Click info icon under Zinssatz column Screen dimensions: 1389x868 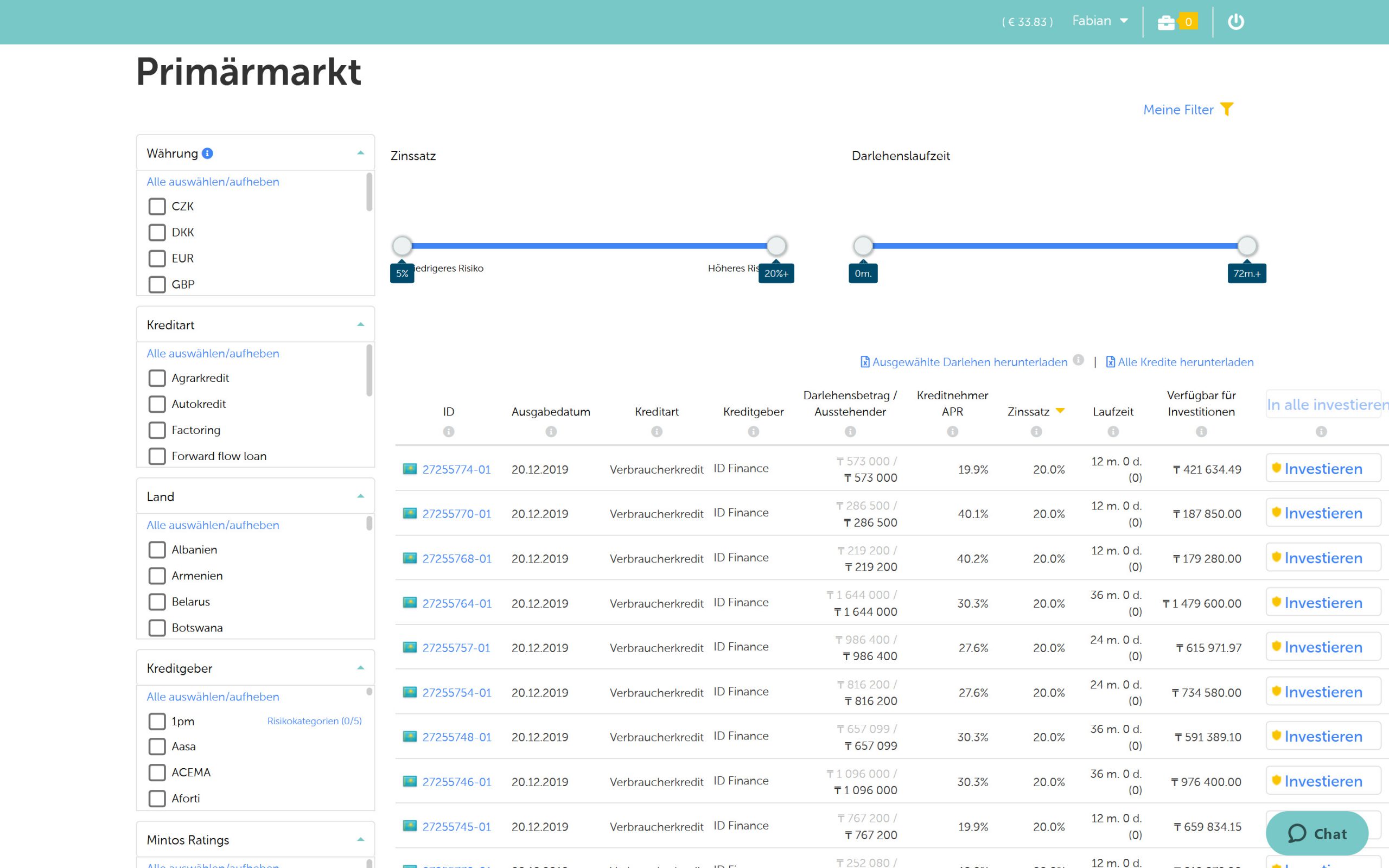1036,431
